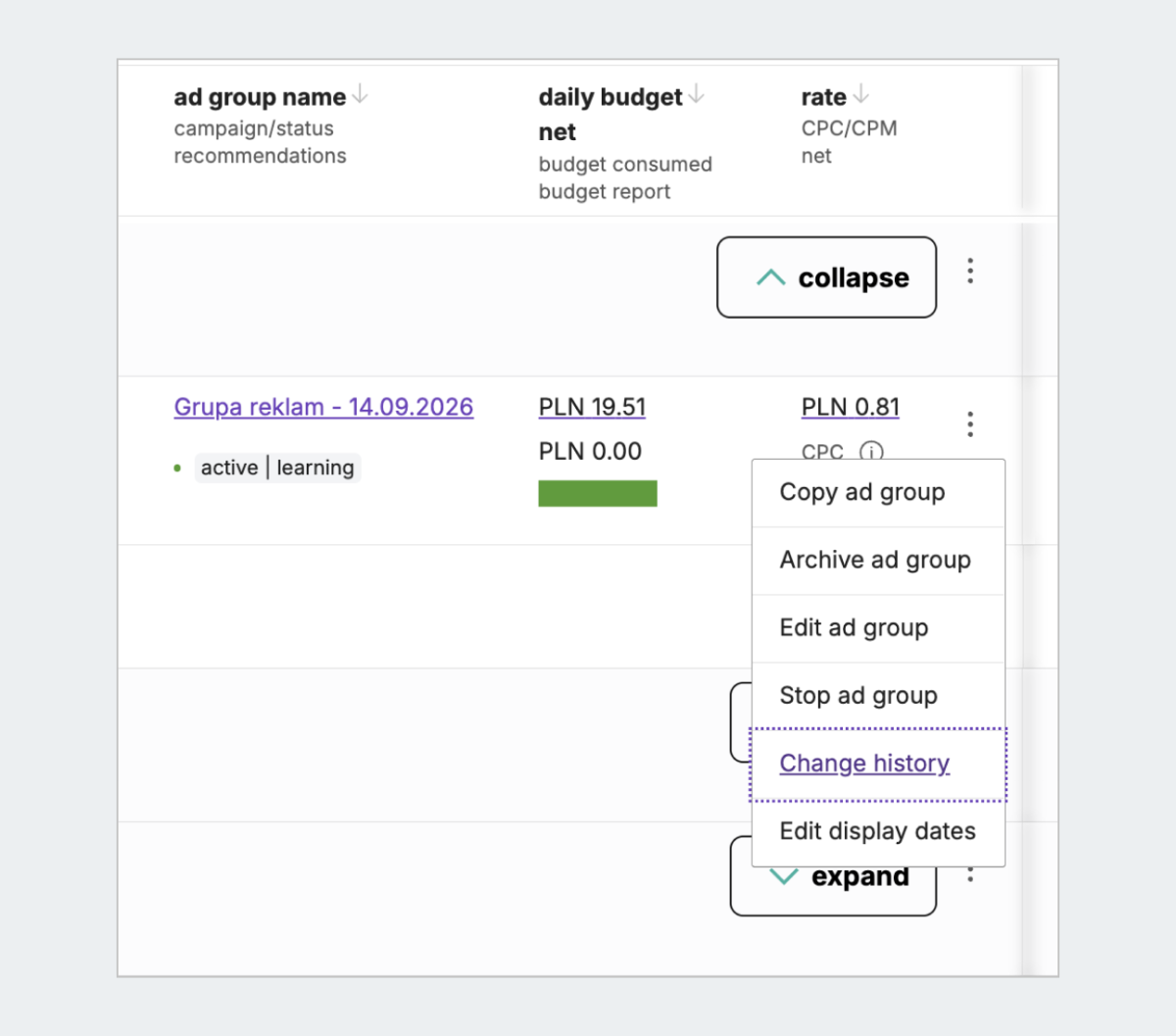
Task: Click the daily budget net column header
Action: pos(611,114)
